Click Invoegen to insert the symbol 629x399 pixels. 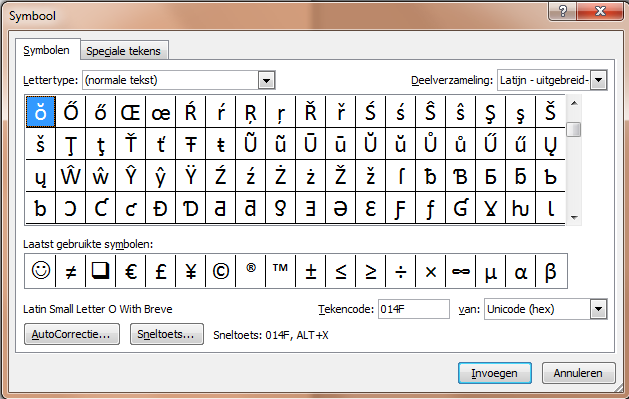(495, 373)
